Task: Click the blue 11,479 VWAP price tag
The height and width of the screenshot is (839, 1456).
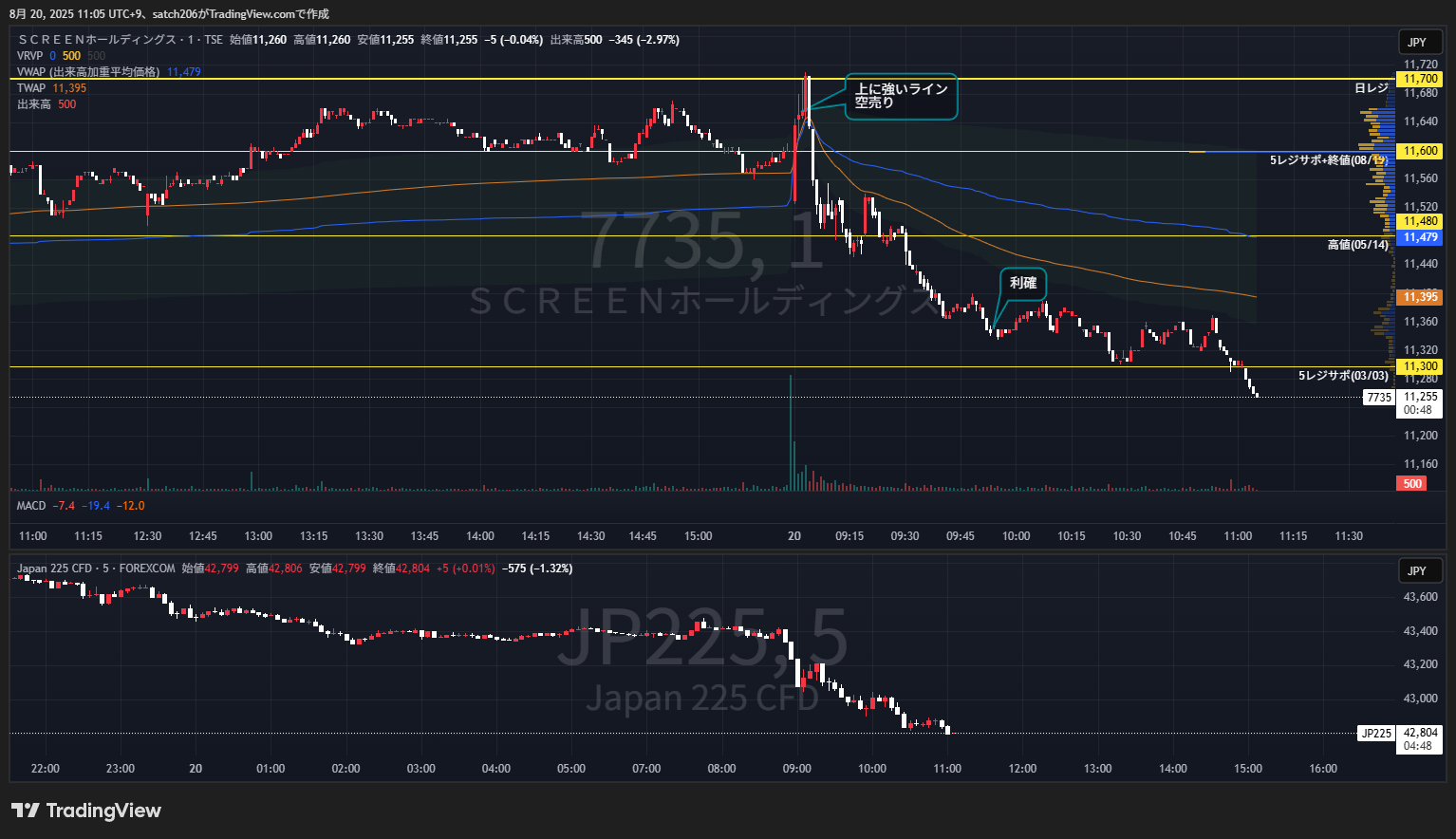Action: (1420, 237)
